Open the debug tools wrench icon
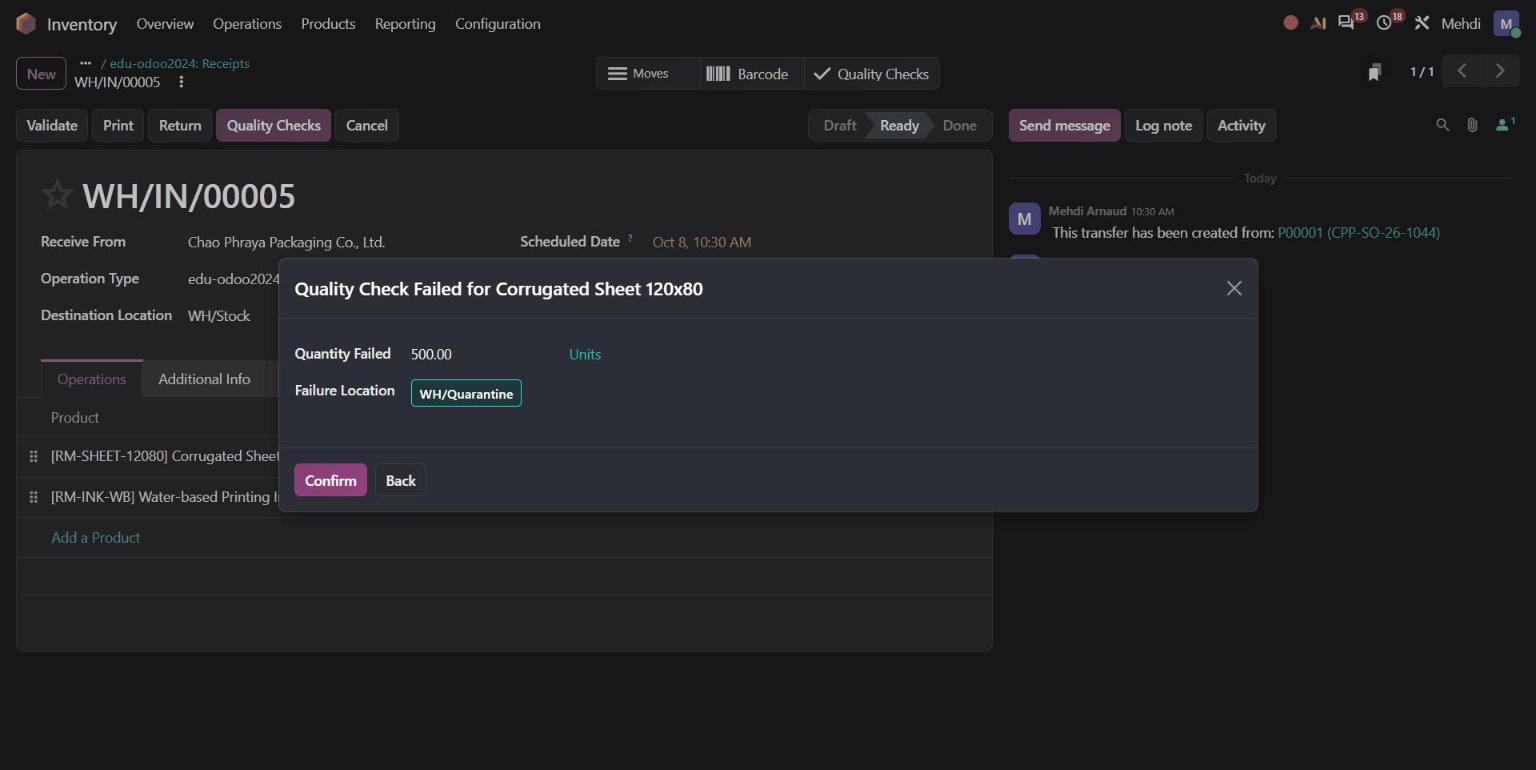 pos(1422,23)
